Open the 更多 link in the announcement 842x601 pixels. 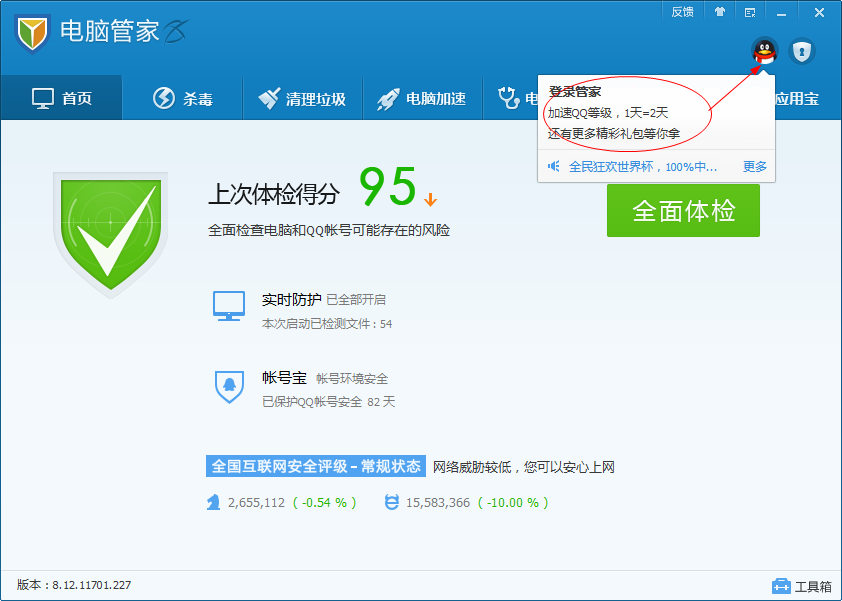click(x=754, y=165)
